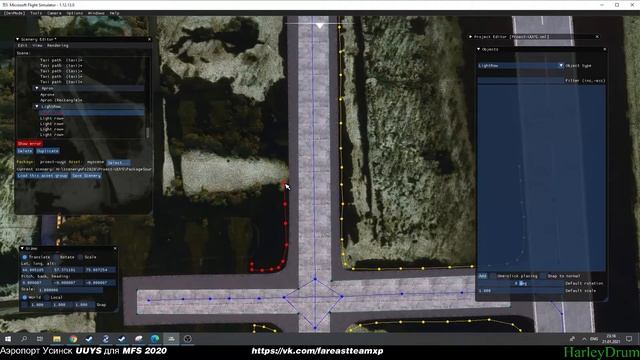This screenshot has height=360, width=640.
Task: Click the ENG language indicator
Action: (x=594, y=339)
